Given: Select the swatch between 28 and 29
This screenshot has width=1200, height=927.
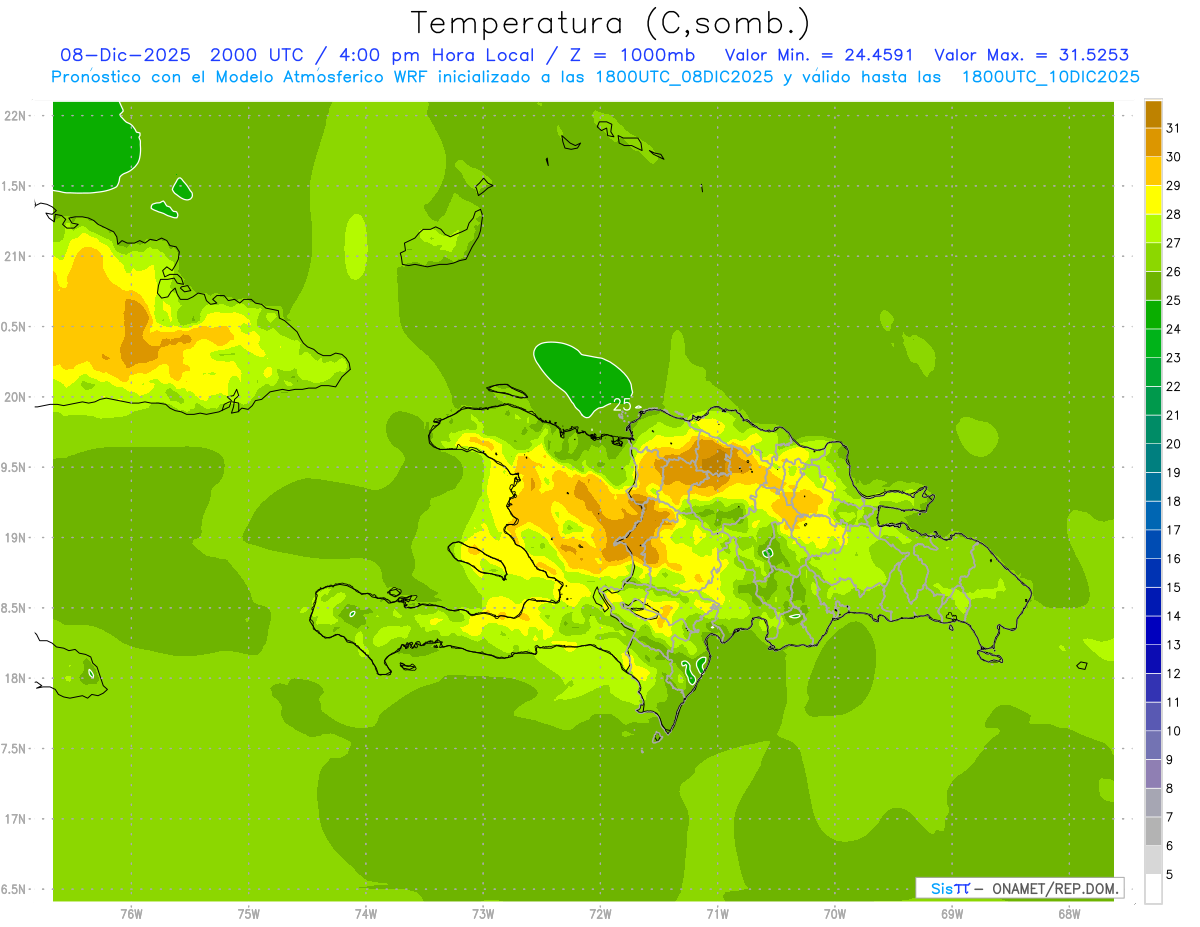Looking at the screenshot, I should click(x=1153, y=200).
